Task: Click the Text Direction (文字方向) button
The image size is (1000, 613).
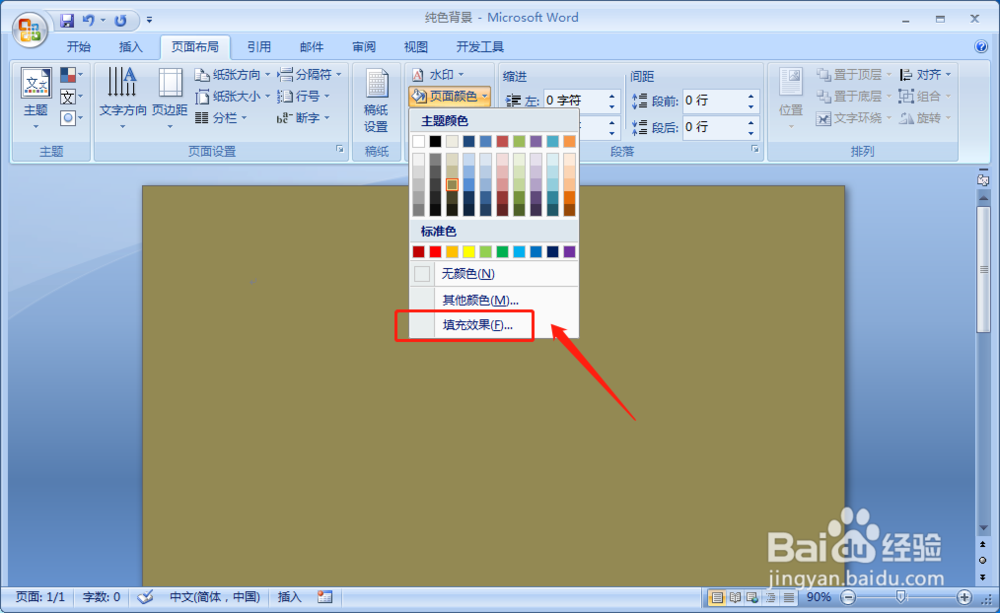Action: click(122, 98)
